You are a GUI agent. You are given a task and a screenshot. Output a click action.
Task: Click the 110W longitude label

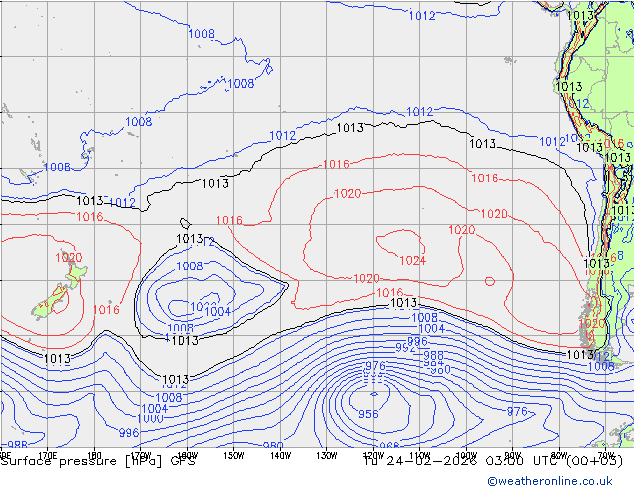pyautogui.click(x=420, y=456)
